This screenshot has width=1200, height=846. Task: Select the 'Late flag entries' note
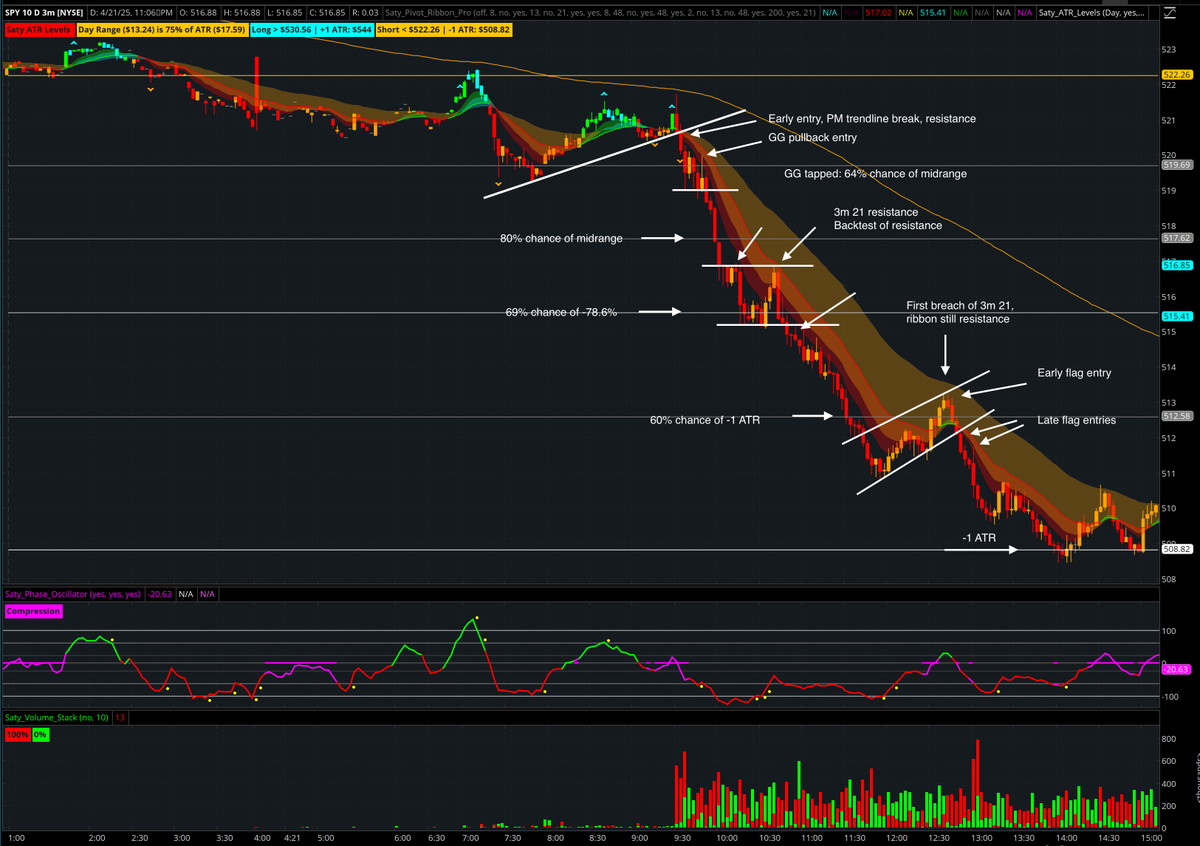(x=1076, y=420)
